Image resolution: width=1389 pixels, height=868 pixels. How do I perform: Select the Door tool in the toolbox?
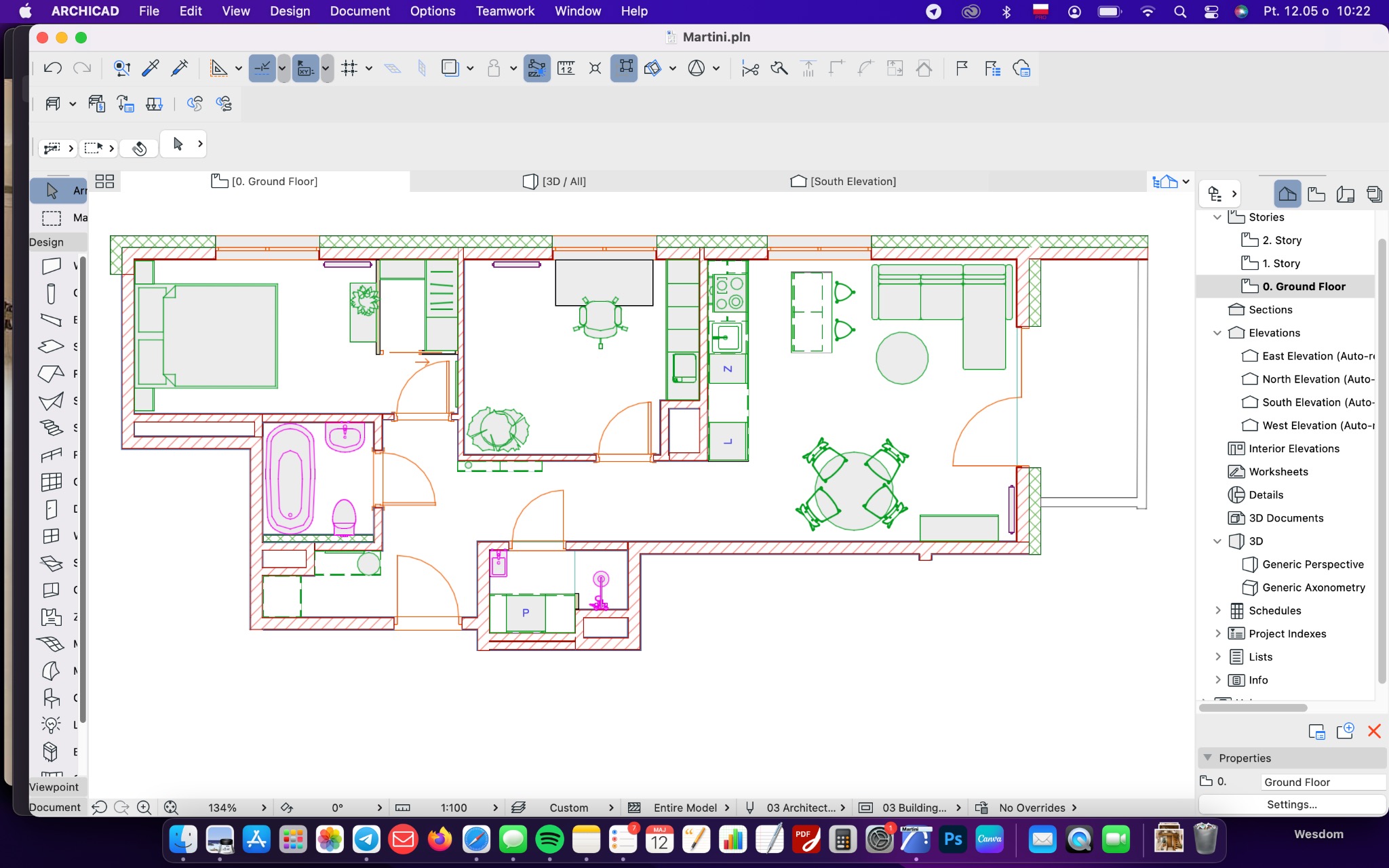51,509
